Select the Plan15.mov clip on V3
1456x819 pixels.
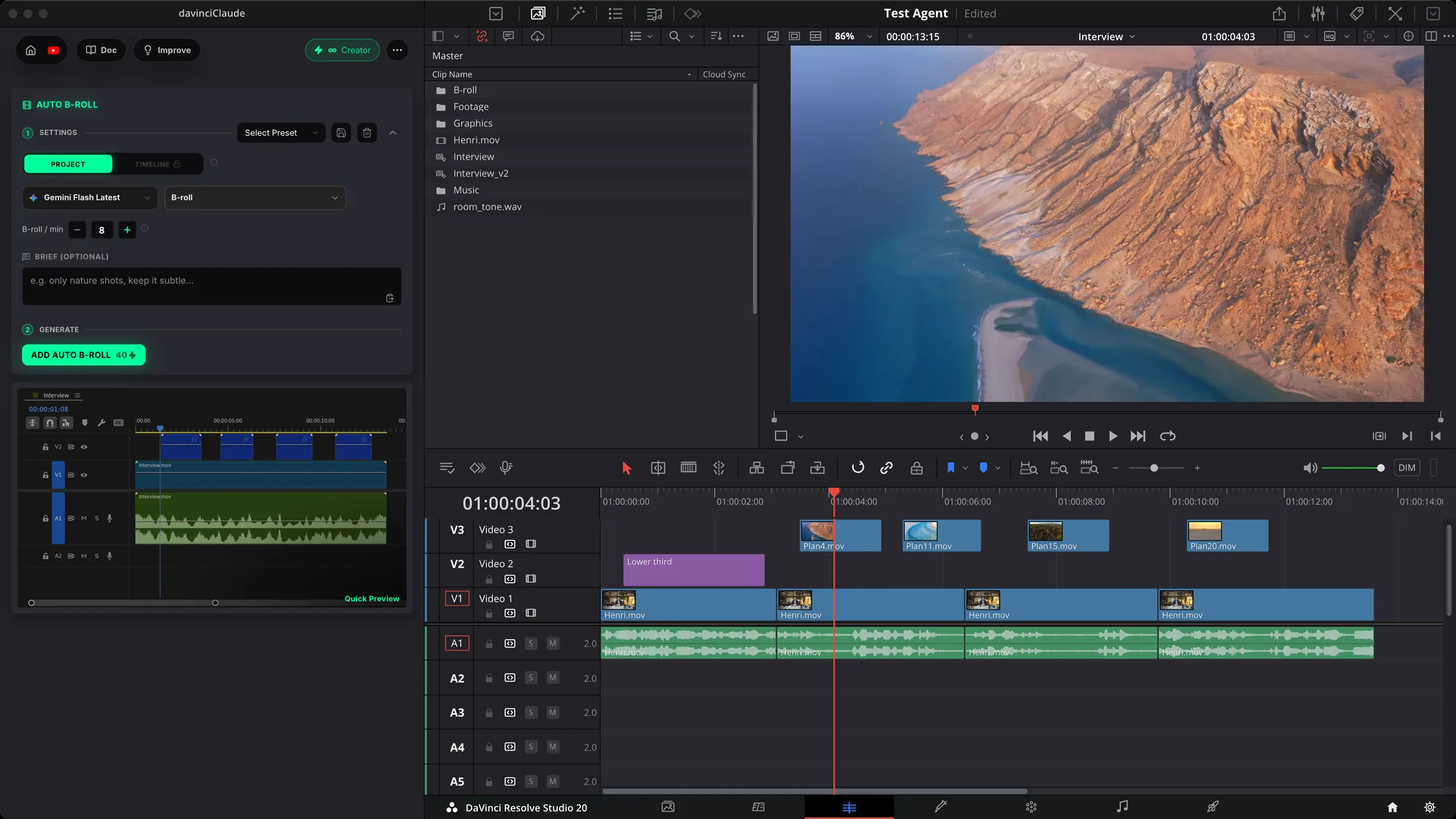pyautogui.click(x=1068, y=535)
